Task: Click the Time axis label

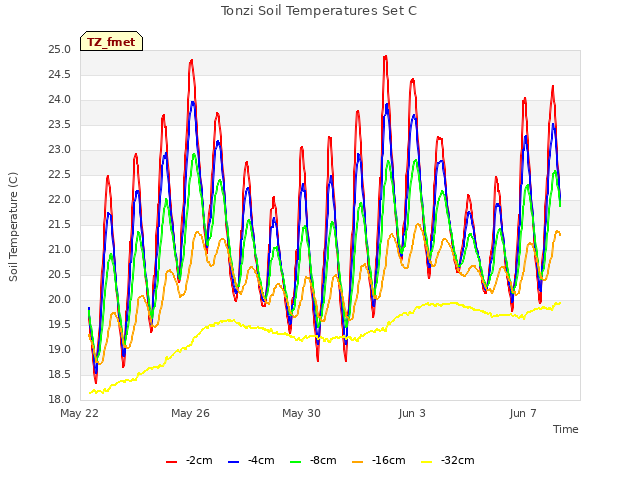Action: pyautogui.click(x=566, y=429)
